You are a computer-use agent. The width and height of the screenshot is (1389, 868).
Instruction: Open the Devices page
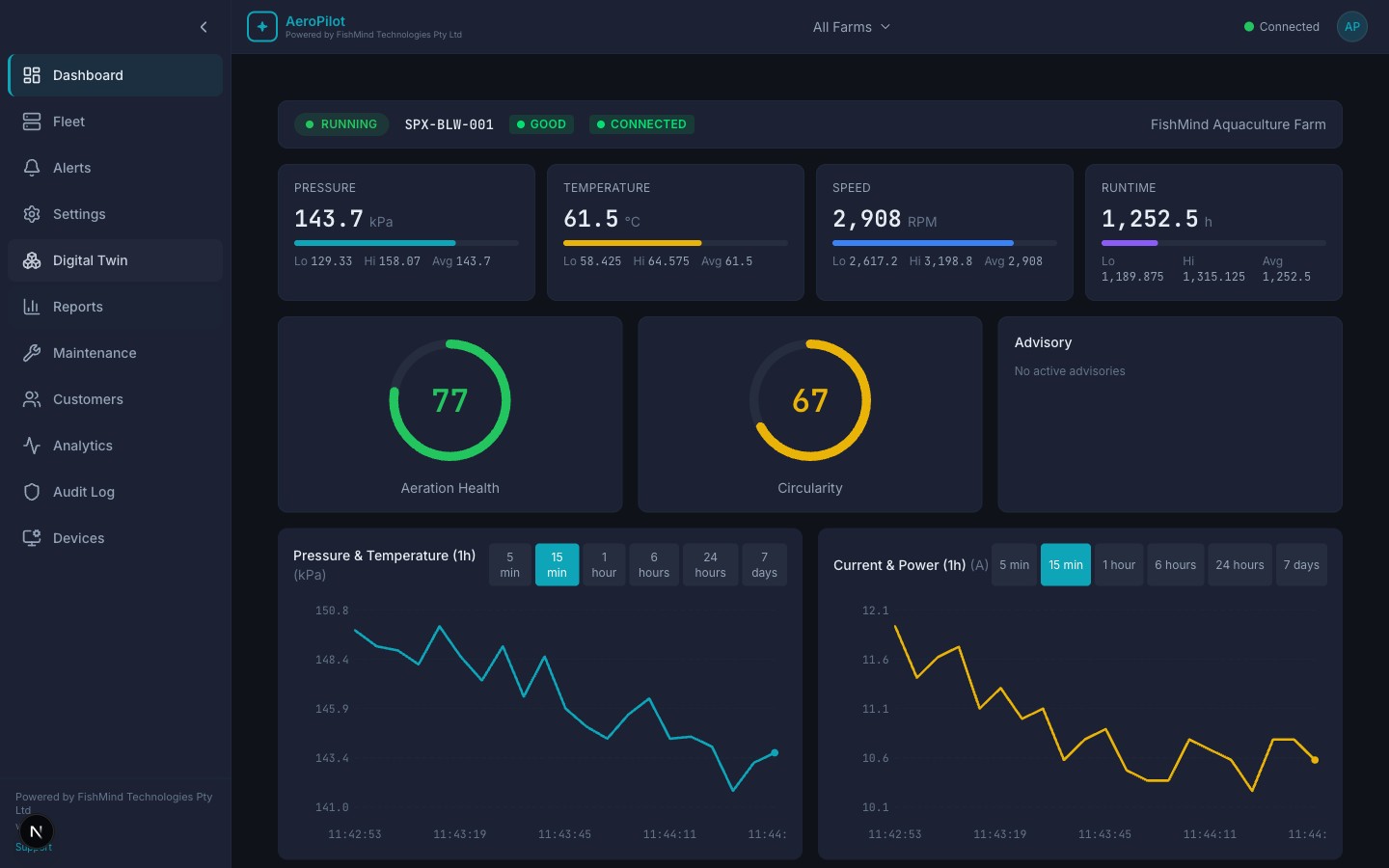pos(115,538)
